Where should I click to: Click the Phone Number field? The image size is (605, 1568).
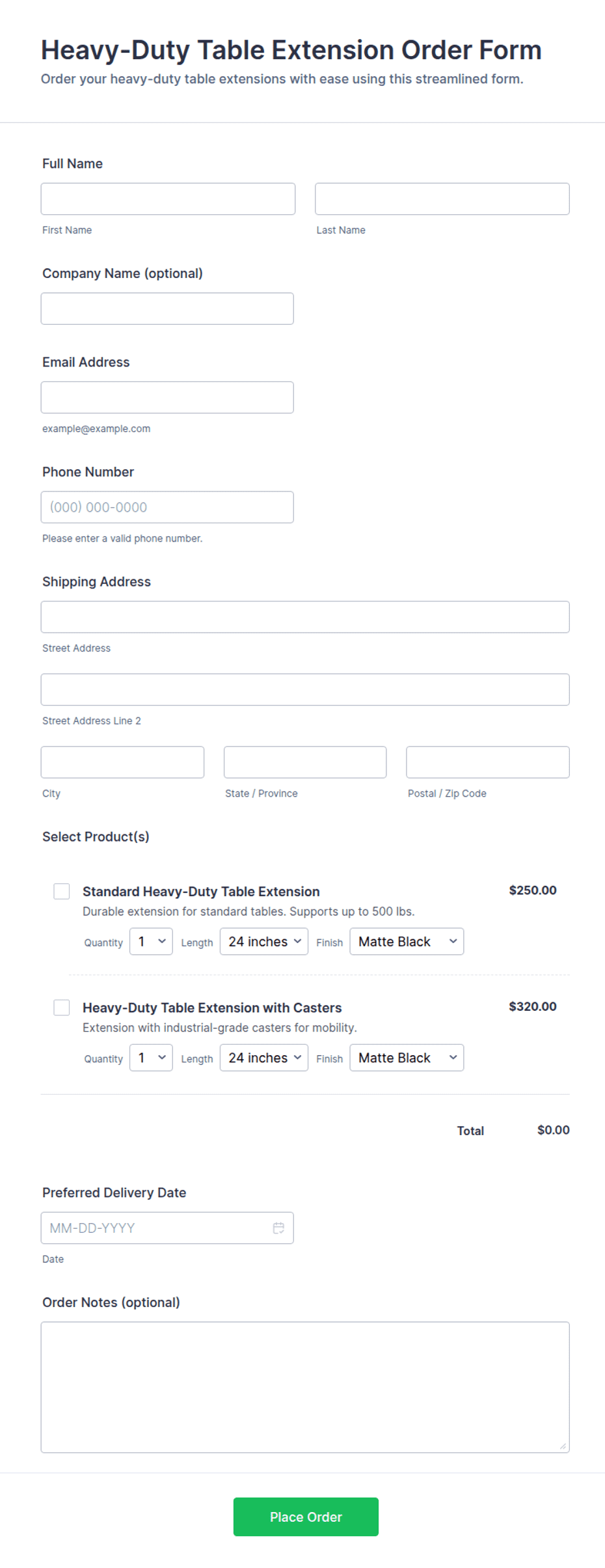167,507
